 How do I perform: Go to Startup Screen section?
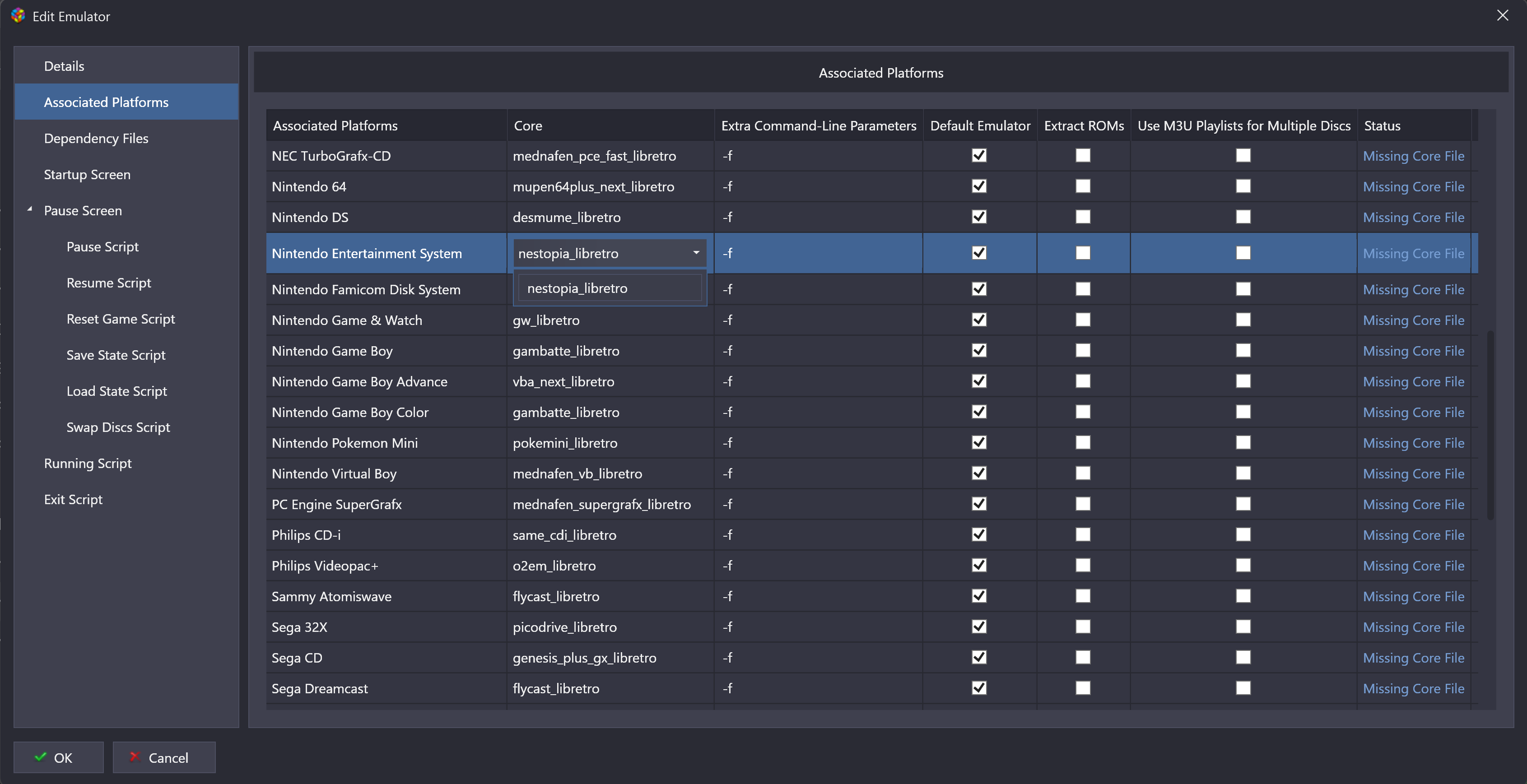126,174
